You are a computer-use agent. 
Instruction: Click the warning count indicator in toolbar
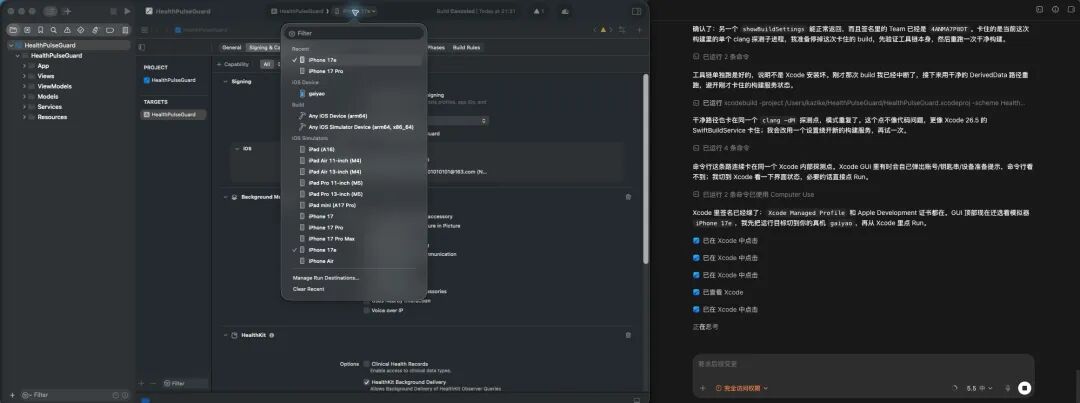(x=539, y=11)
